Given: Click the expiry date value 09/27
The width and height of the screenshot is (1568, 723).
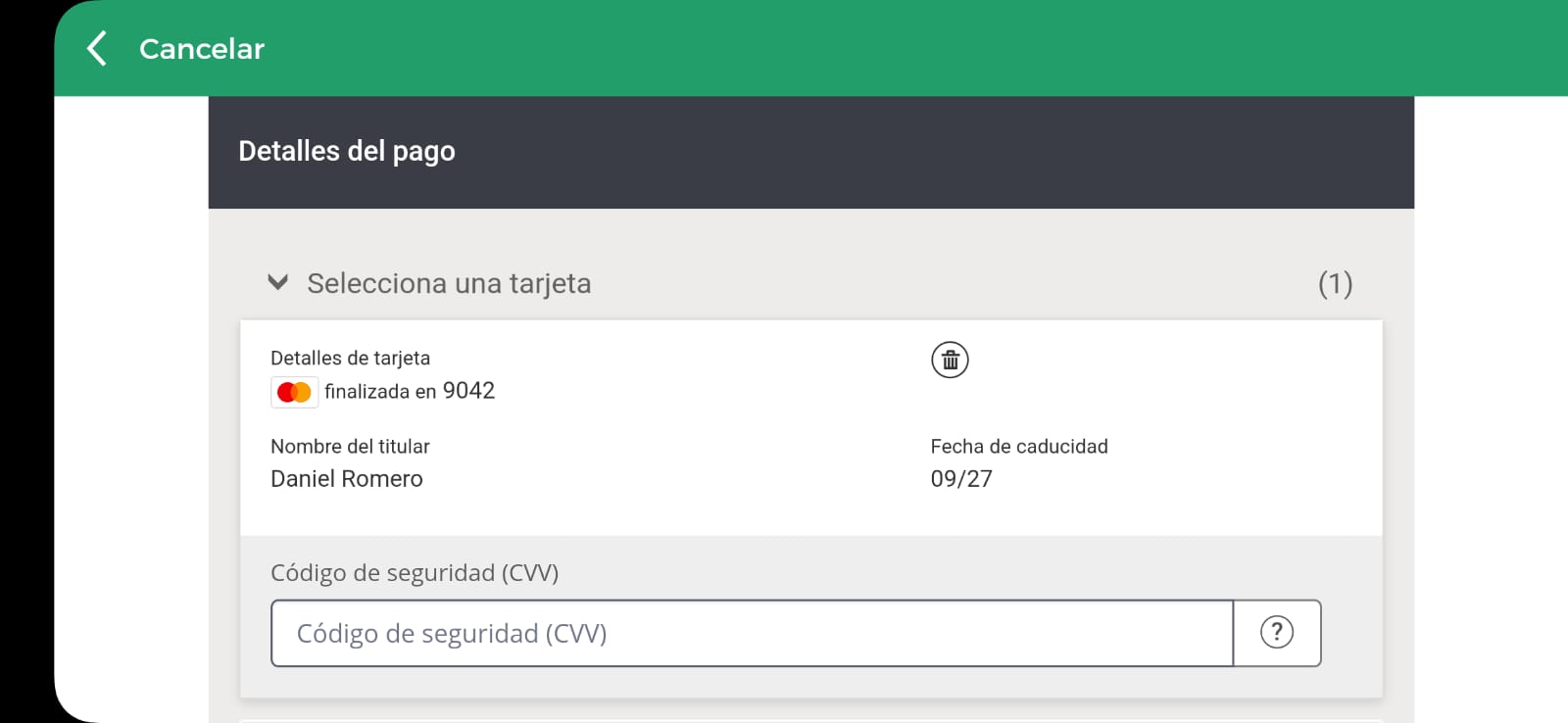Looking at the screenshot, I should pos(961,479).
